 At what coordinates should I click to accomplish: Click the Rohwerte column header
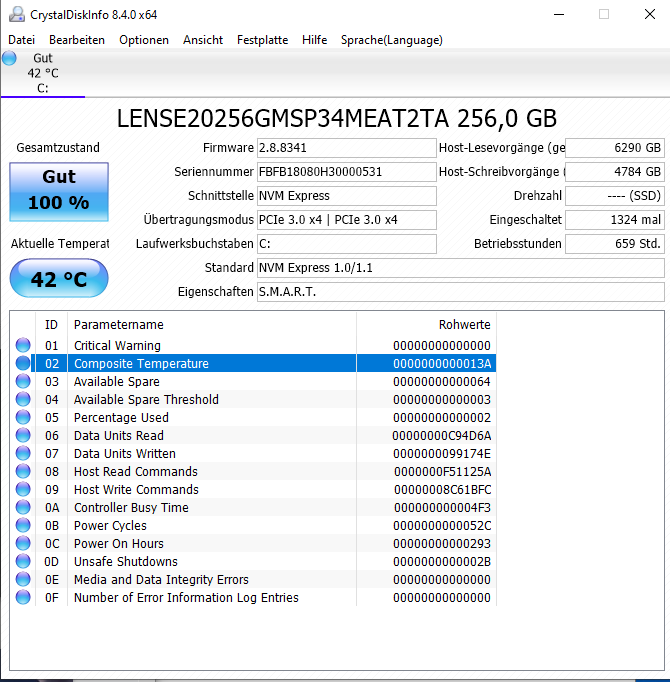[x=426, y=324]
